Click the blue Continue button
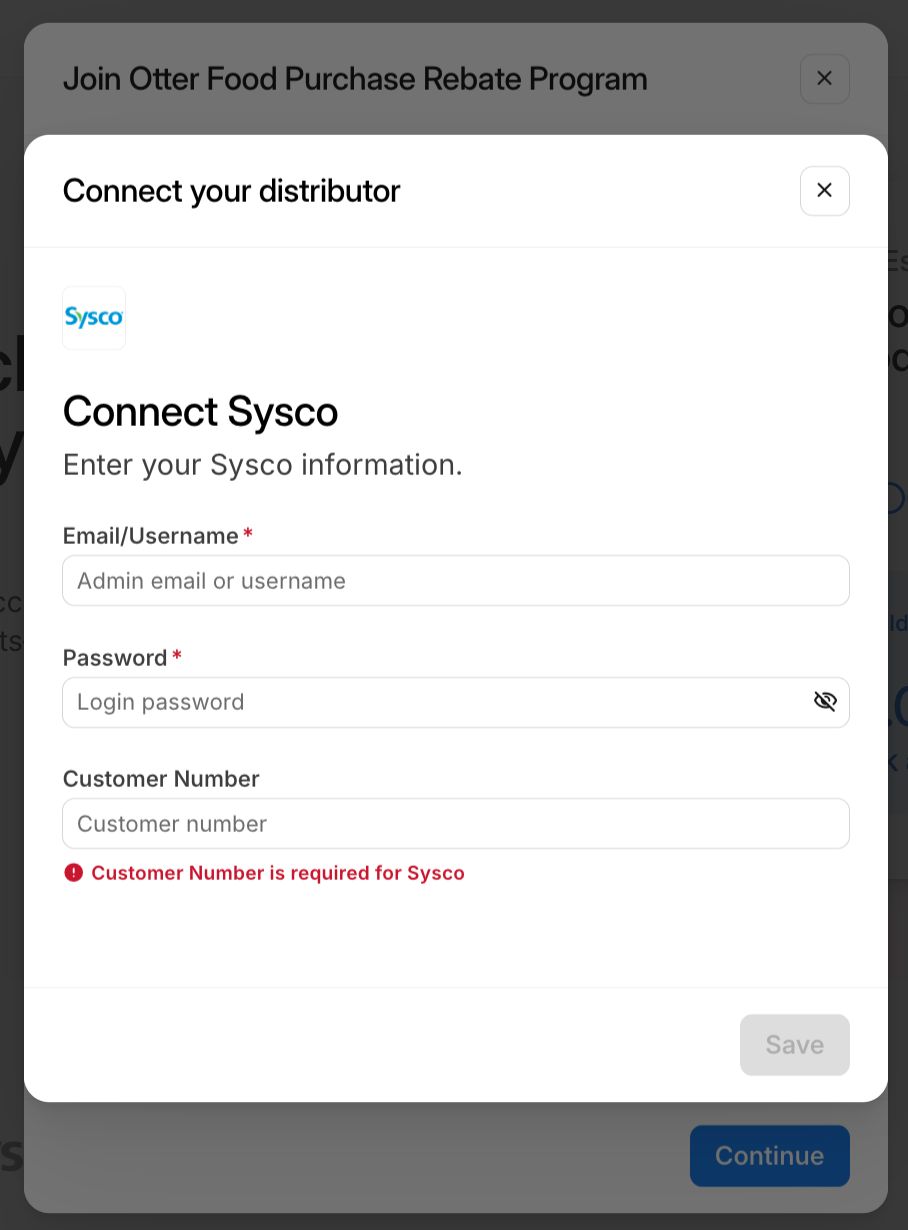908x1230 pixels. pyautogui.click(x=769, y=1156)
